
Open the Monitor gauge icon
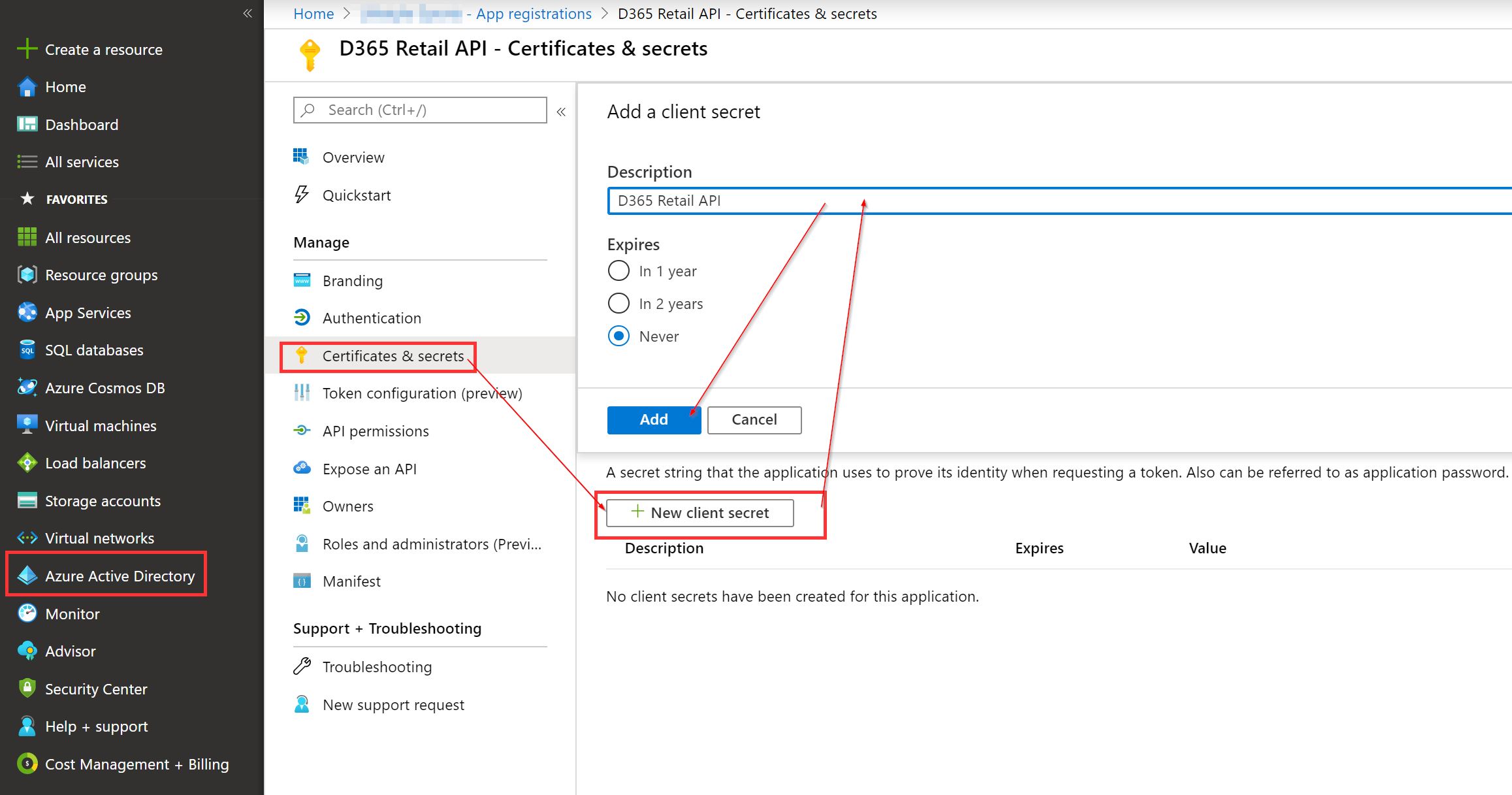27,613
